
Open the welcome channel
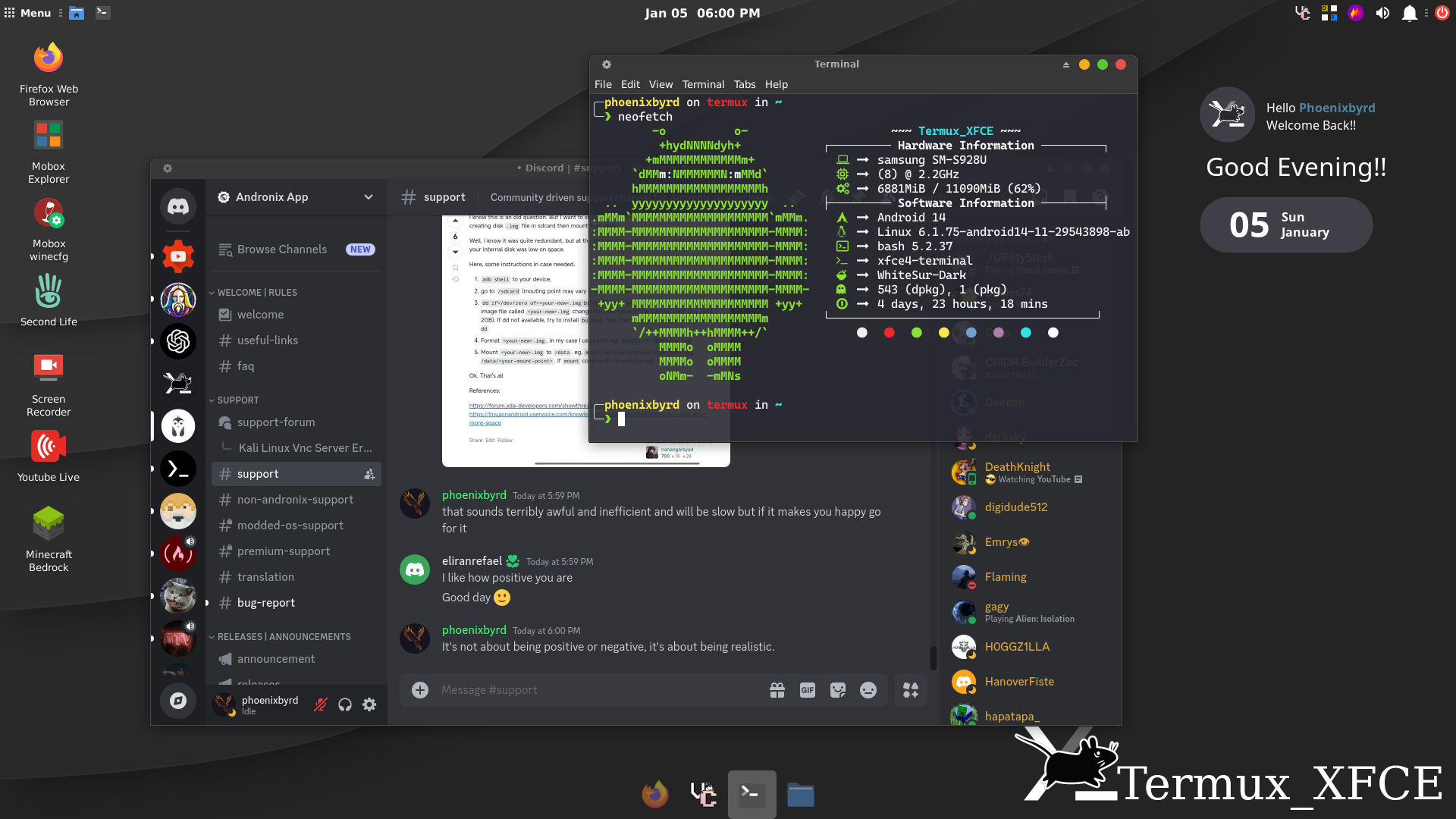pyautogui.click(x=297, y=315)
